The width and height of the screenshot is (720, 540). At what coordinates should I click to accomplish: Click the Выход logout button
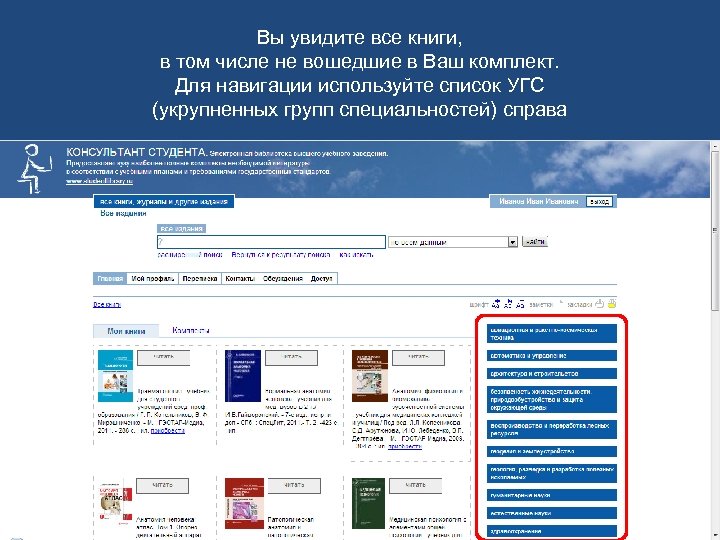[599, 202]
